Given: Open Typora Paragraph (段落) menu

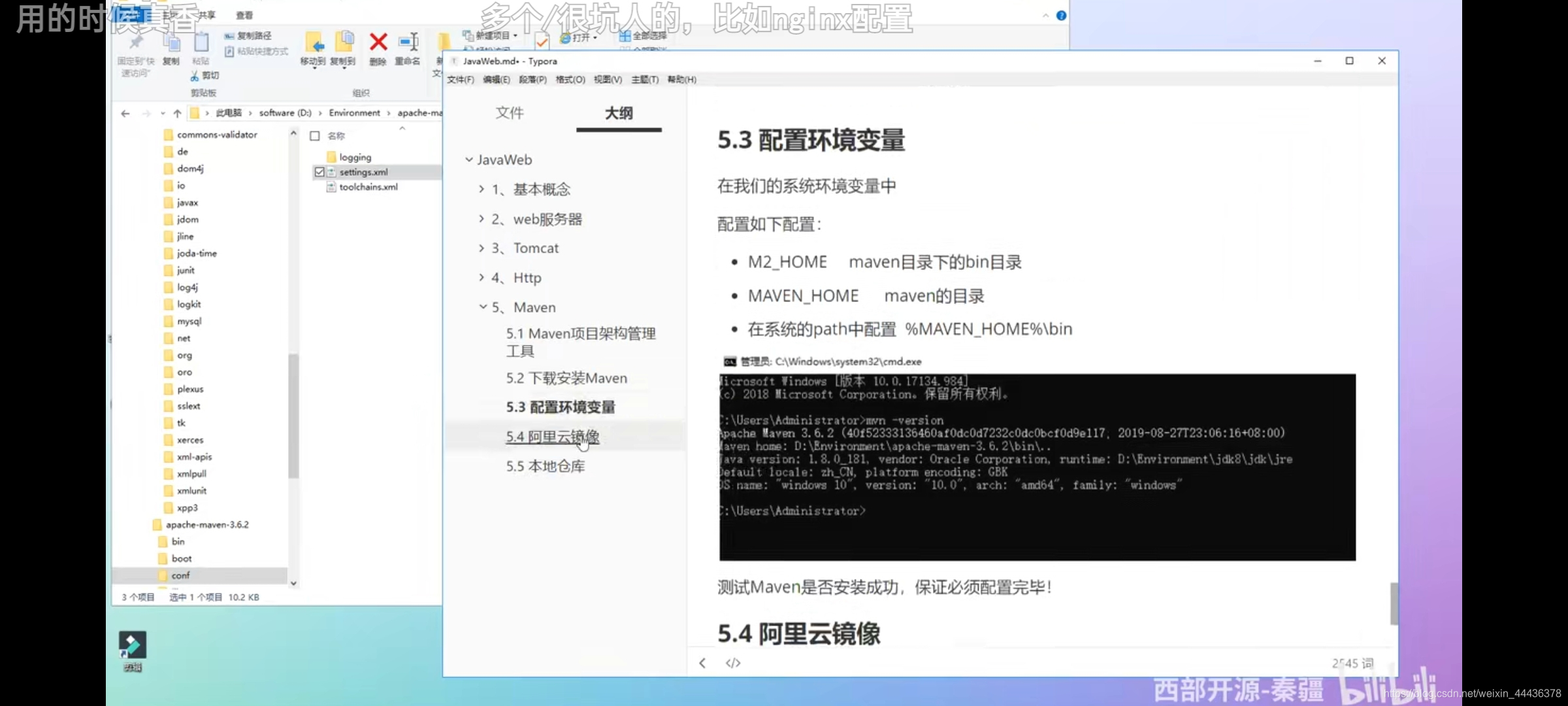Looking at the screenshot, I should (x=533, y=80).
